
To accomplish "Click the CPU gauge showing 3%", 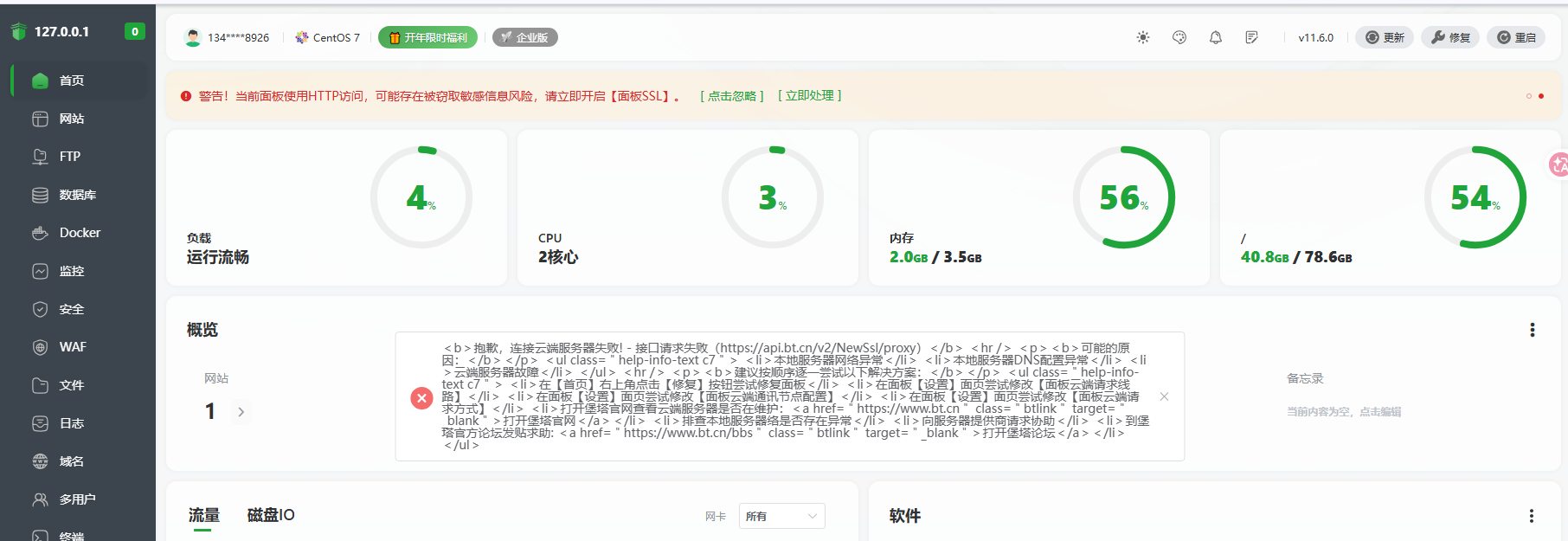I will pyautogui.click(x=773, y=197).
